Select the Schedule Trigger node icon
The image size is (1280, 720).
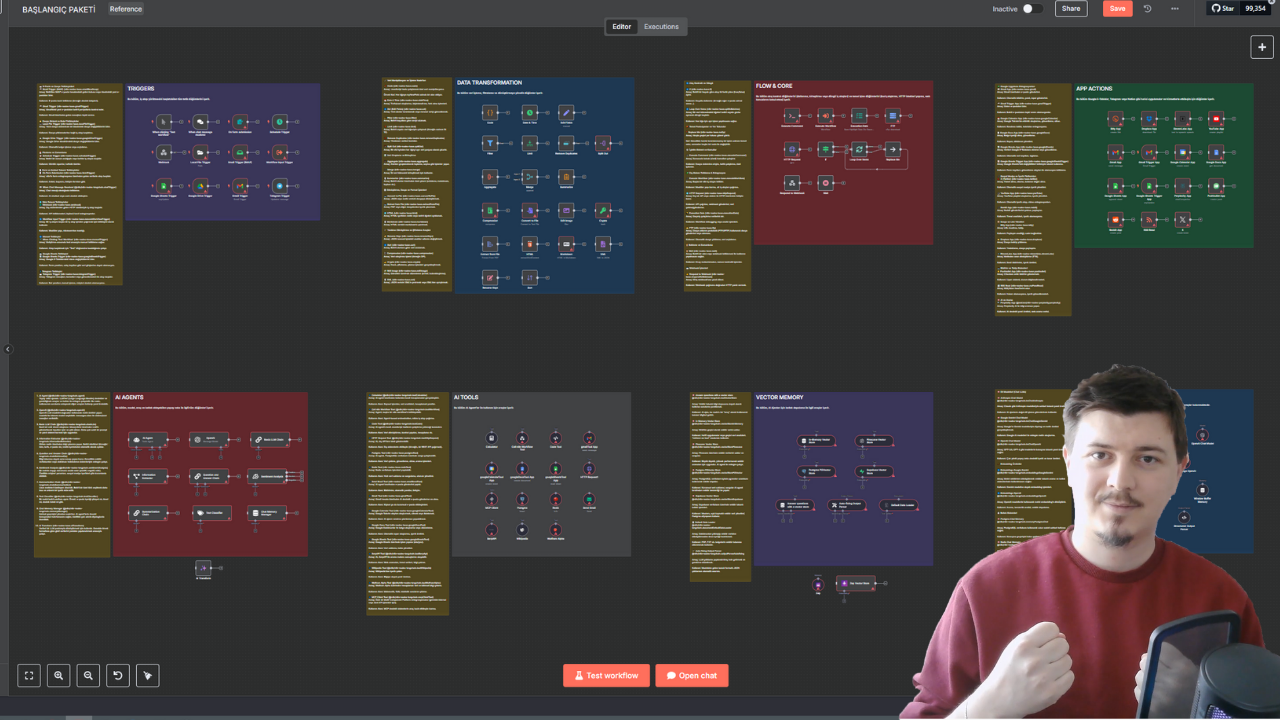[x=281, y=122]
